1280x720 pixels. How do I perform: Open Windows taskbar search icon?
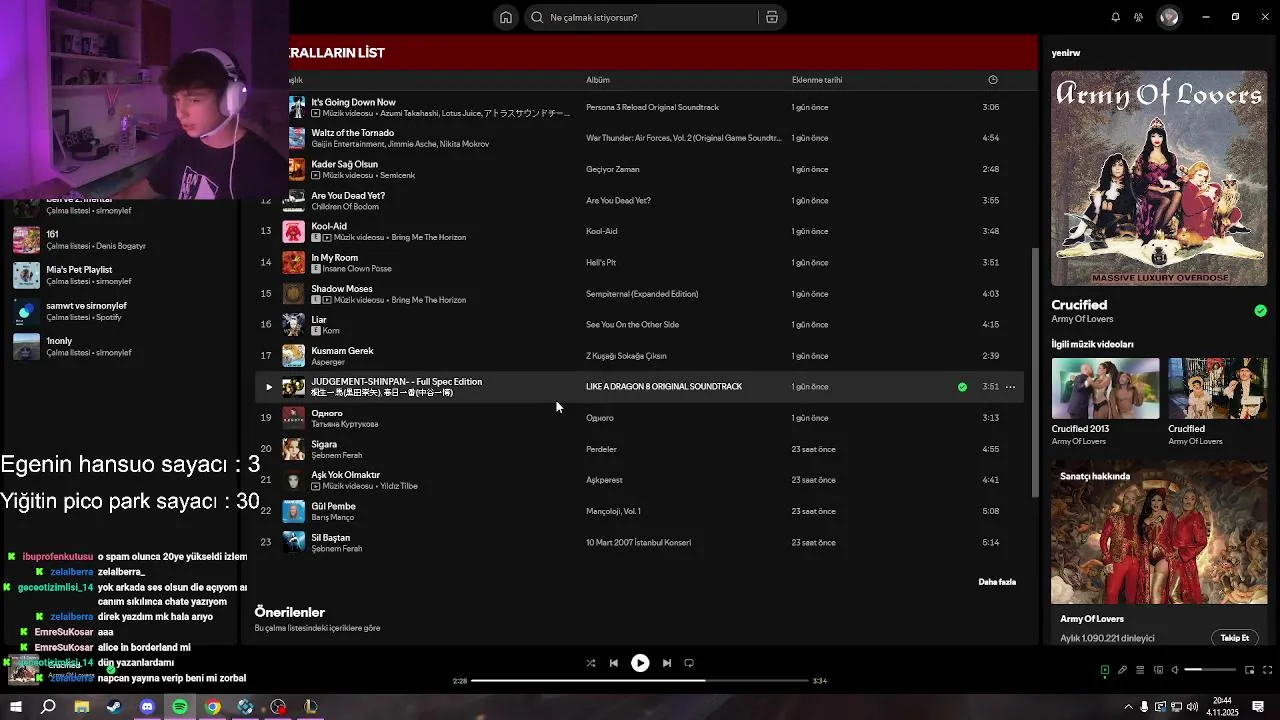coord(48,707)
